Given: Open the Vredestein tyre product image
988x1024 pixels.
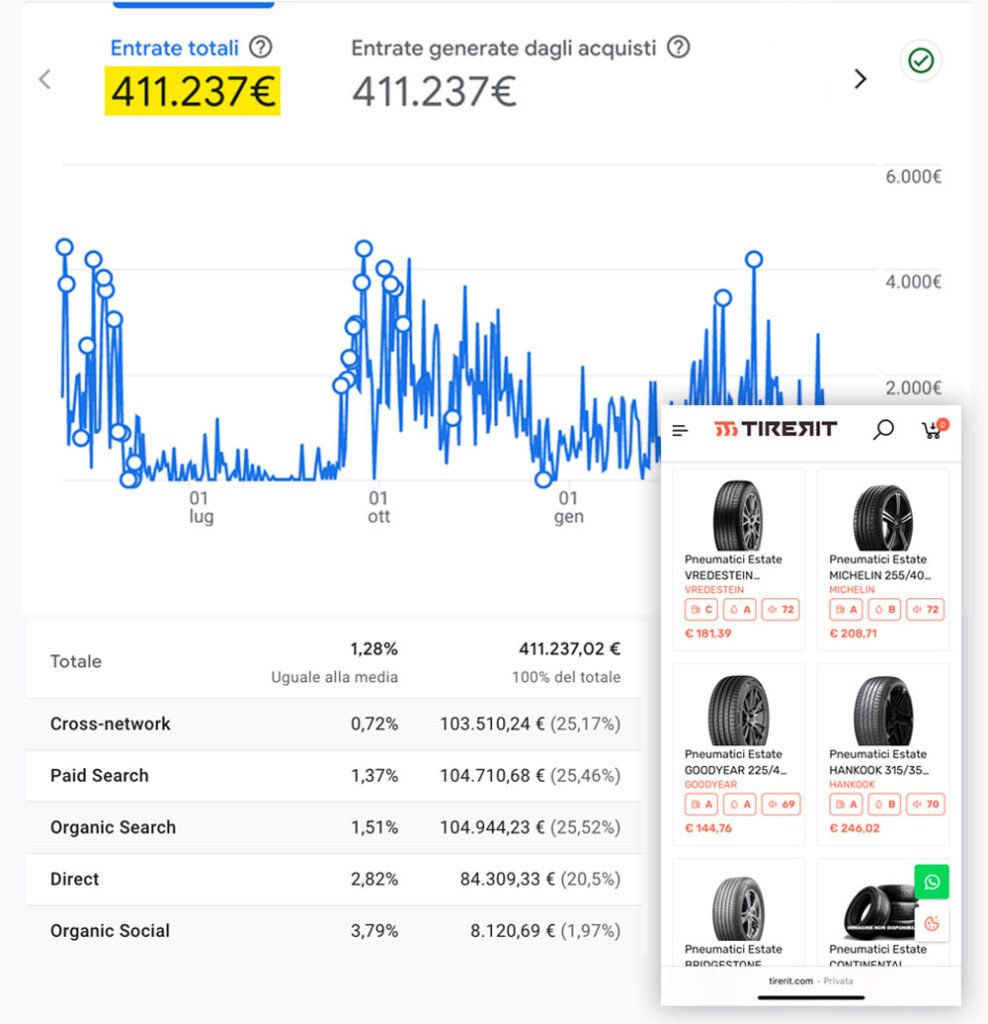Looking at the screenshot, I should click(738, 514).
